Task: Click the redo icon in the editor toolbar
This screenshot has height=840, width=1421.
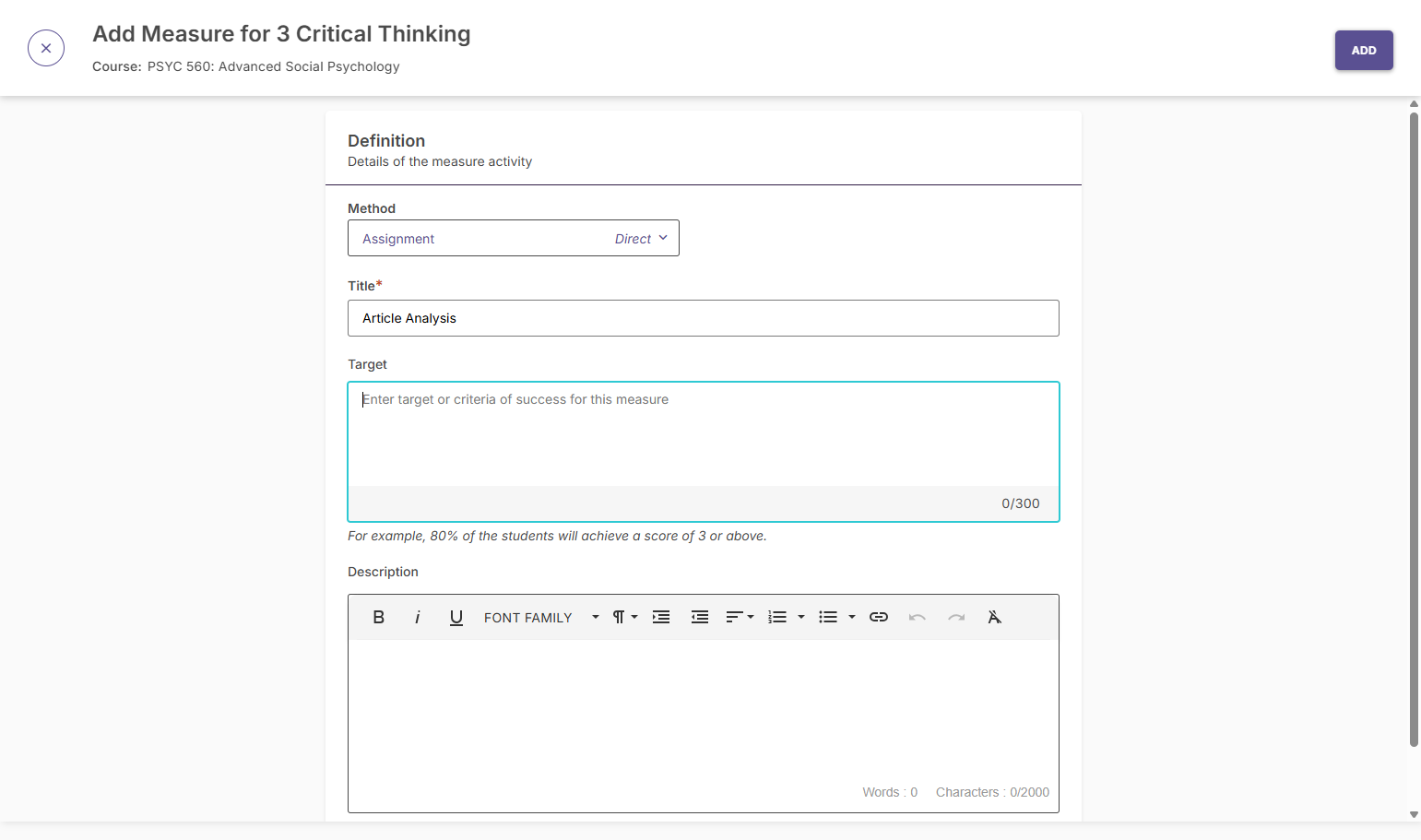Action: (956, 617)
